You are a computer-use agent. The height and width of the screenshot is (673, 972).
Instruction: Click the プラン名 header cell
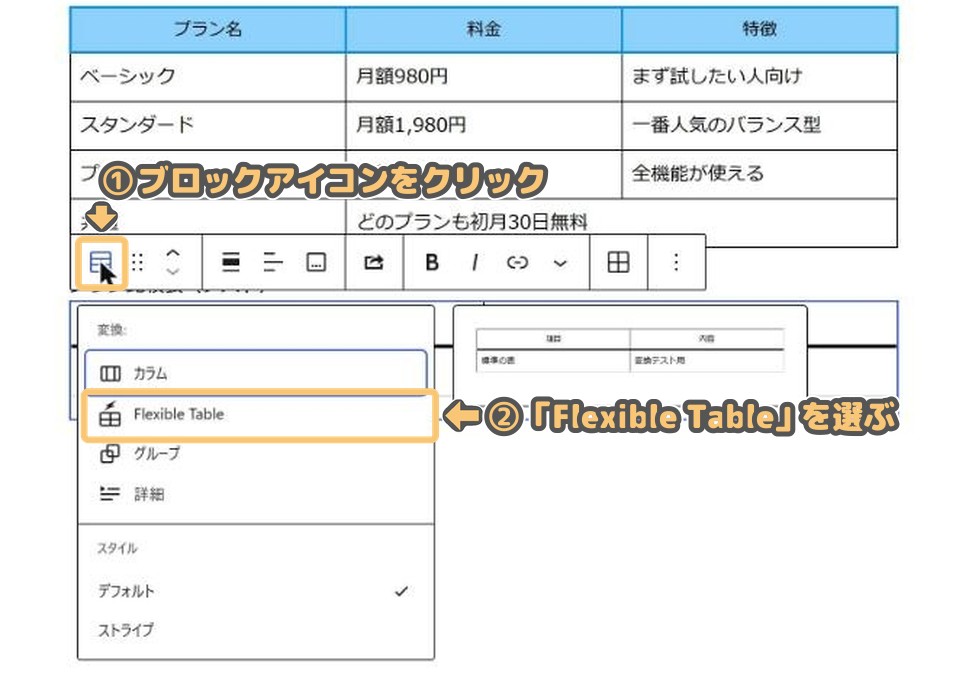click(208, 29)
